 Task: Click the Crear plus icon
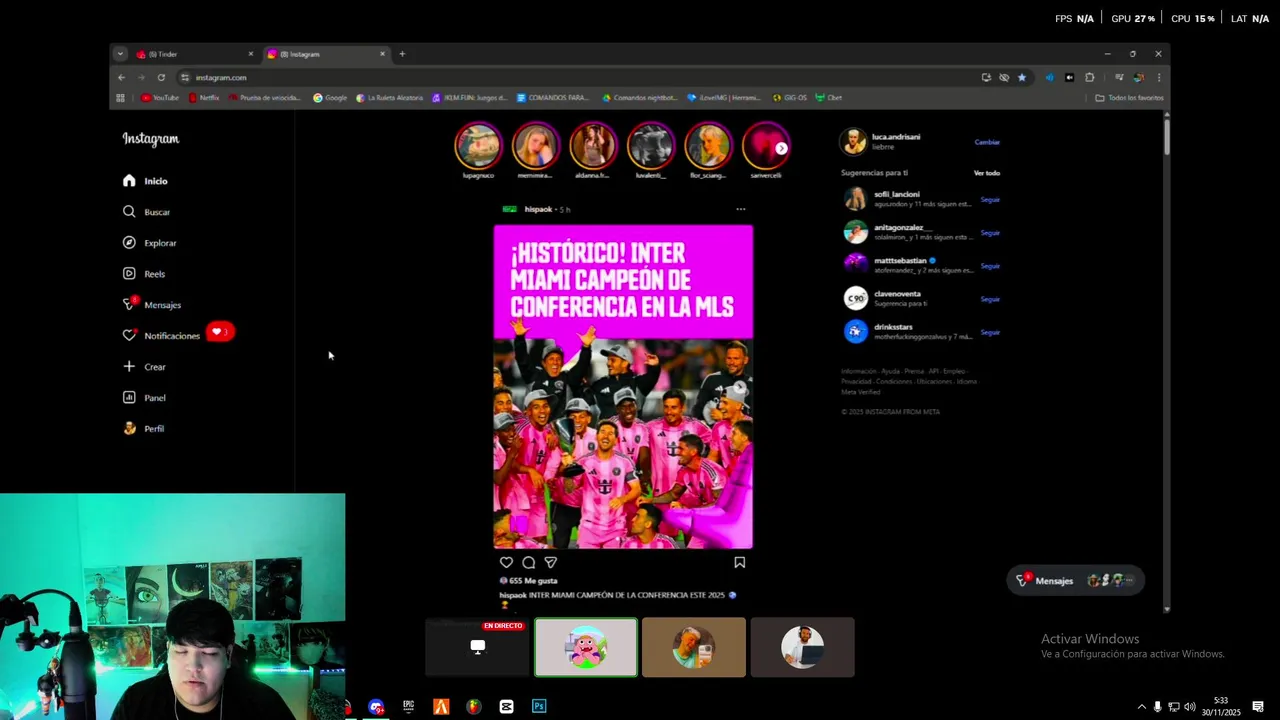129,367
